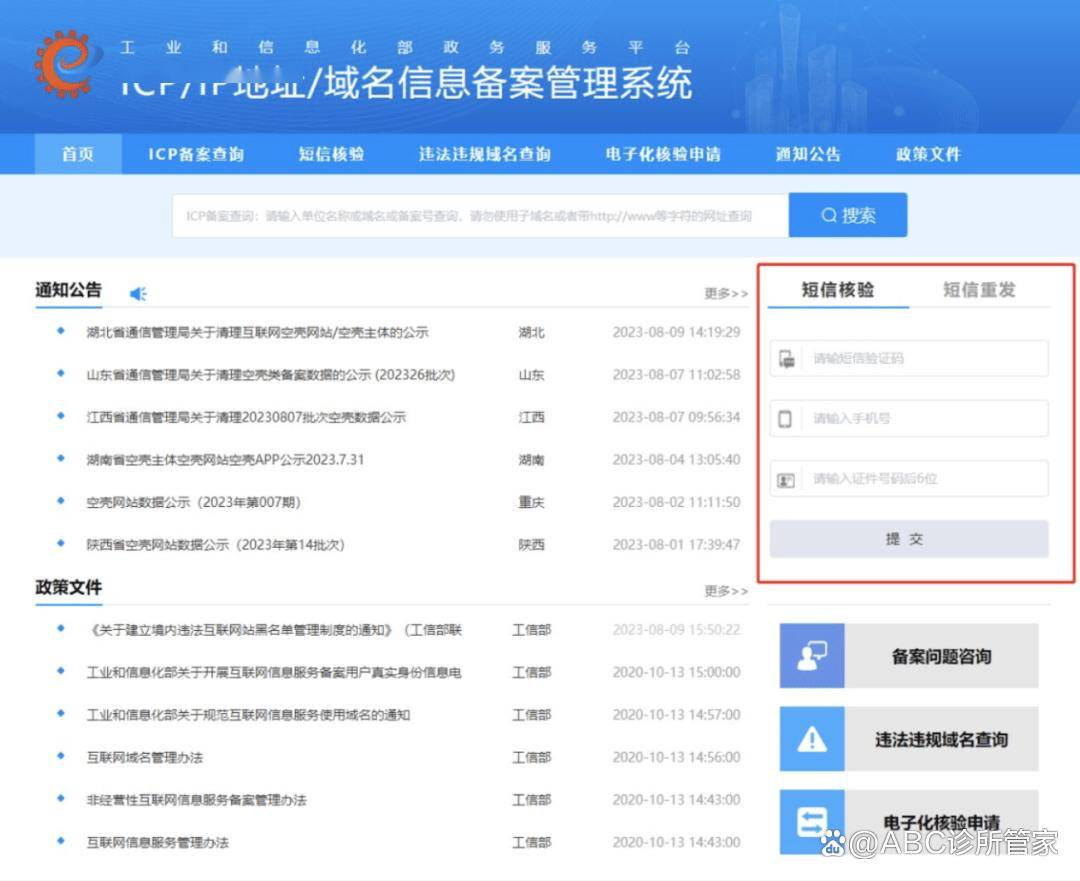Viewport: 1080px width, 881px height.
Task: Open the 湖北省通信管理局 空壳网站 notice
Action: [x=257, y=333]
